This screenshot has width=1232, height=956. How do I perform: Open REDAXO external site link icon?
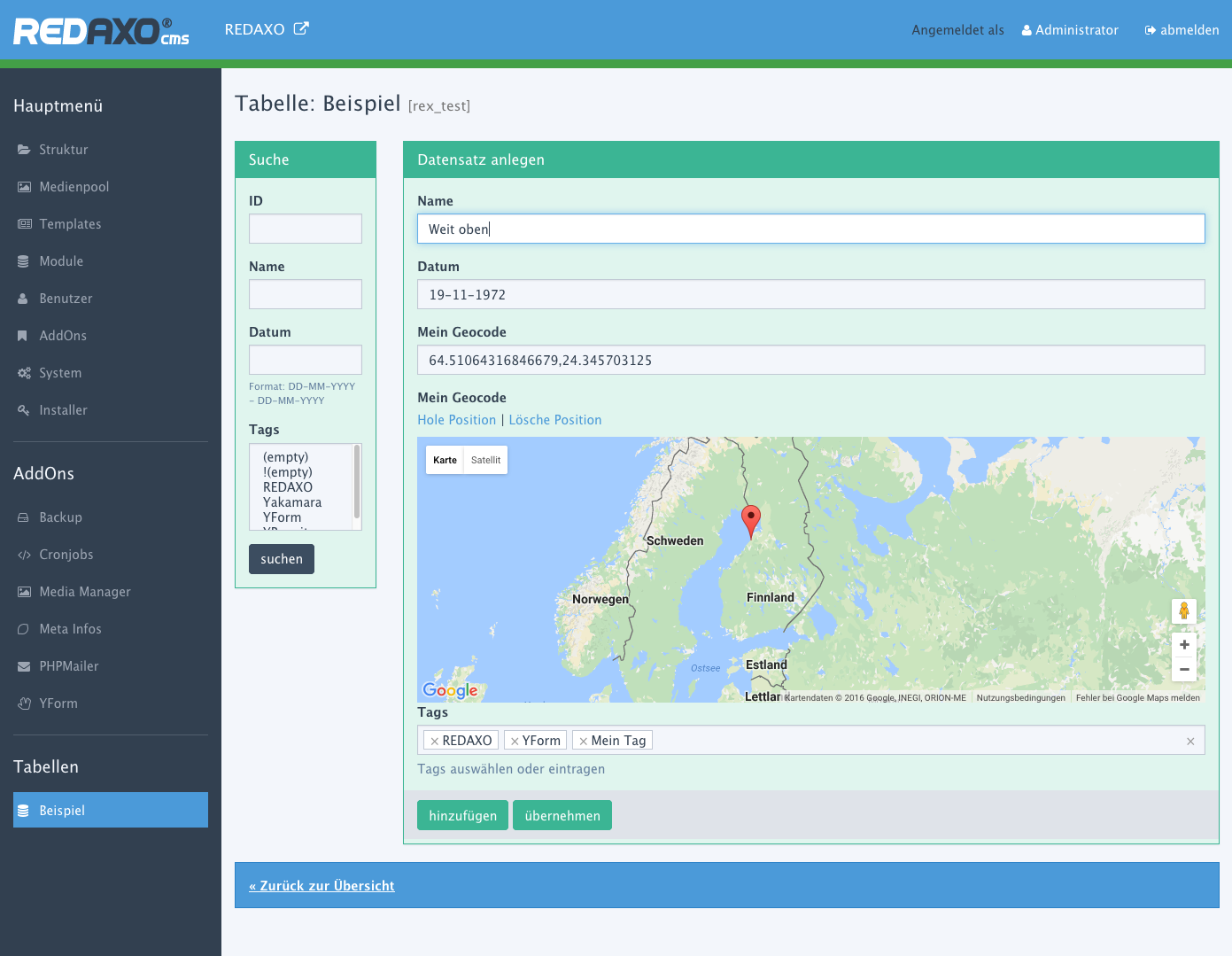[x=301, y=28]
